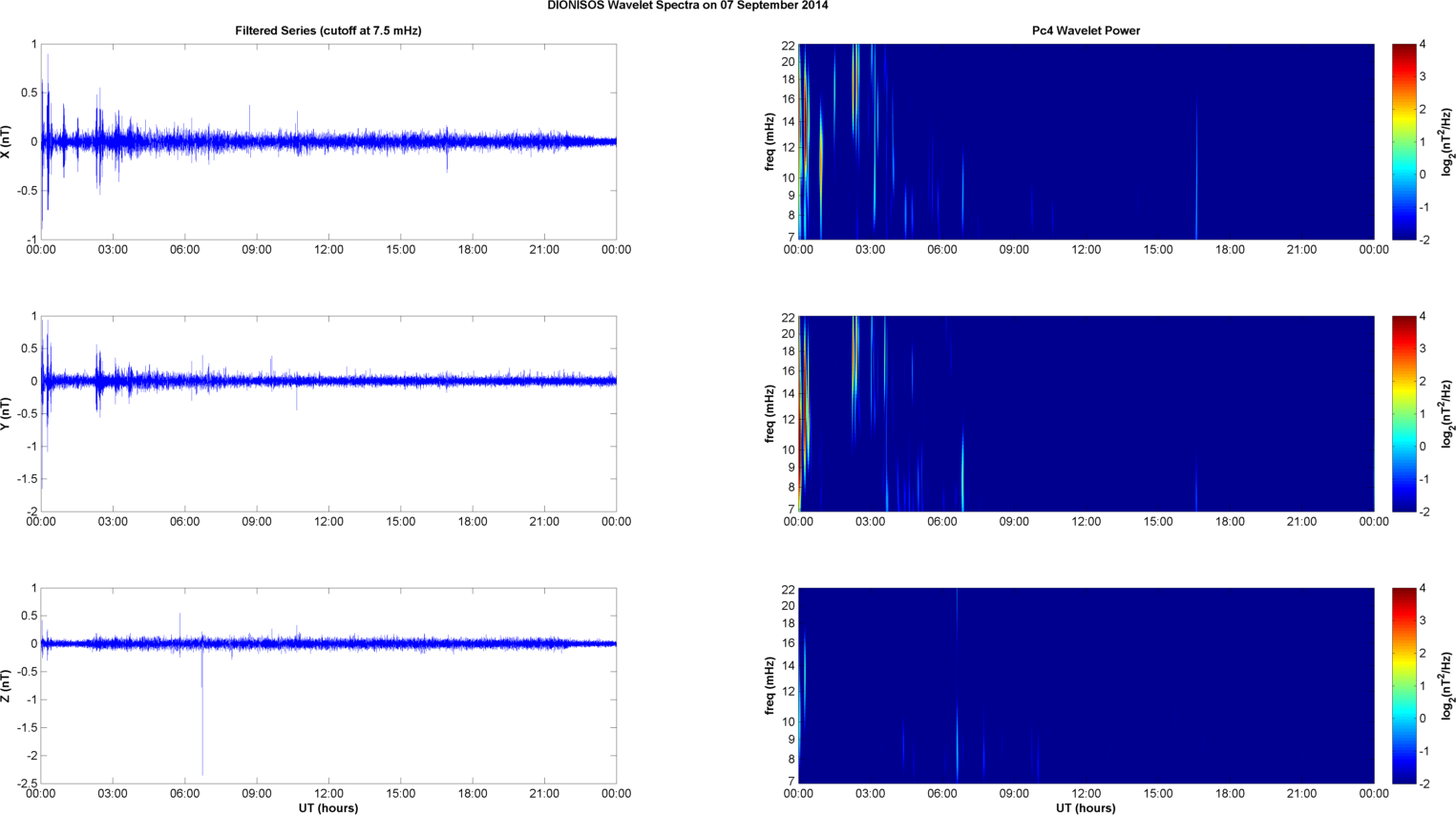Open the X component wavelet power spectrogram
The width and height of the screenshot is (1456, 815).
point(1086,141)
